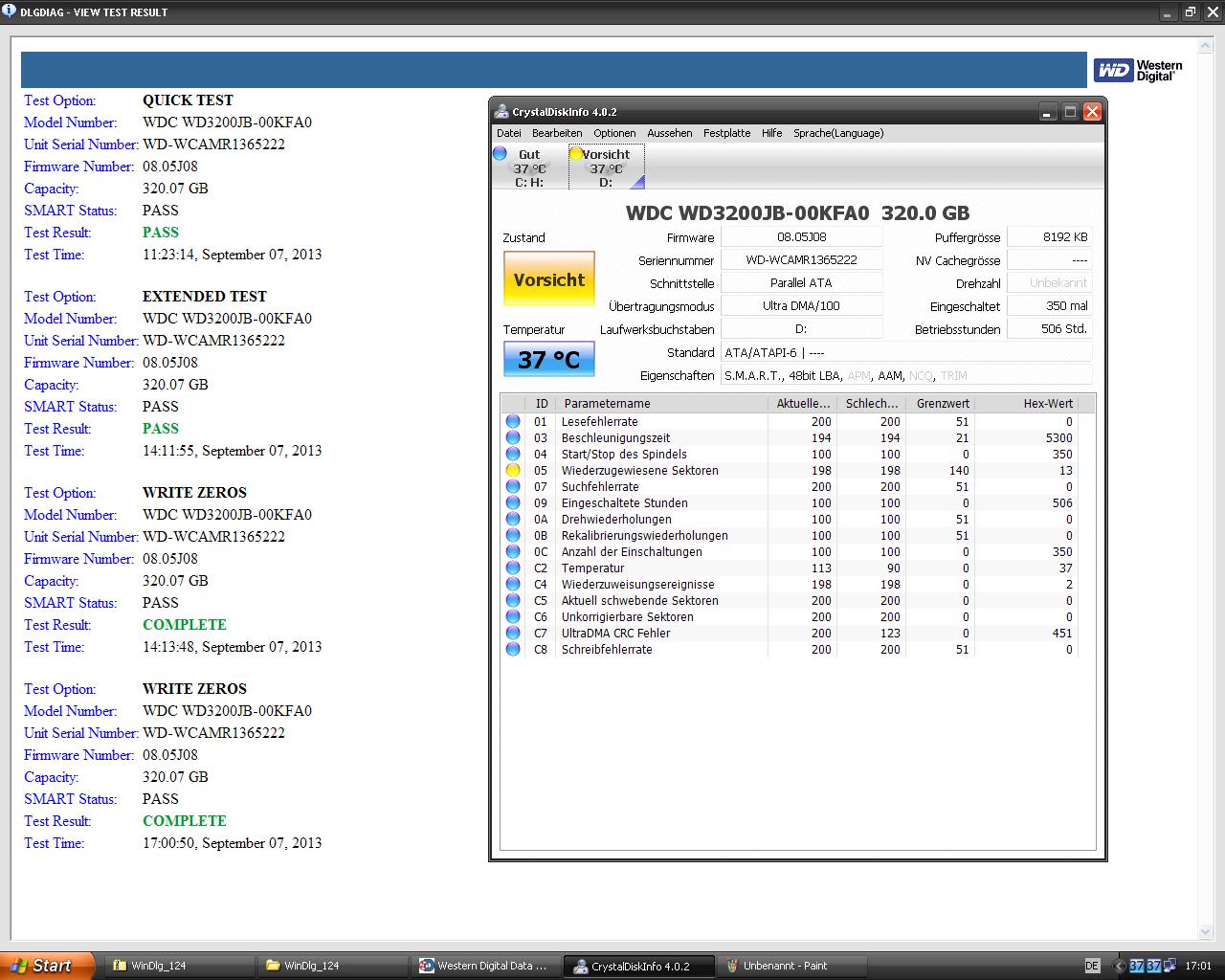Click status orb for Temperatur row
Screen dimensions: 1225x980
tap(513, 568)
